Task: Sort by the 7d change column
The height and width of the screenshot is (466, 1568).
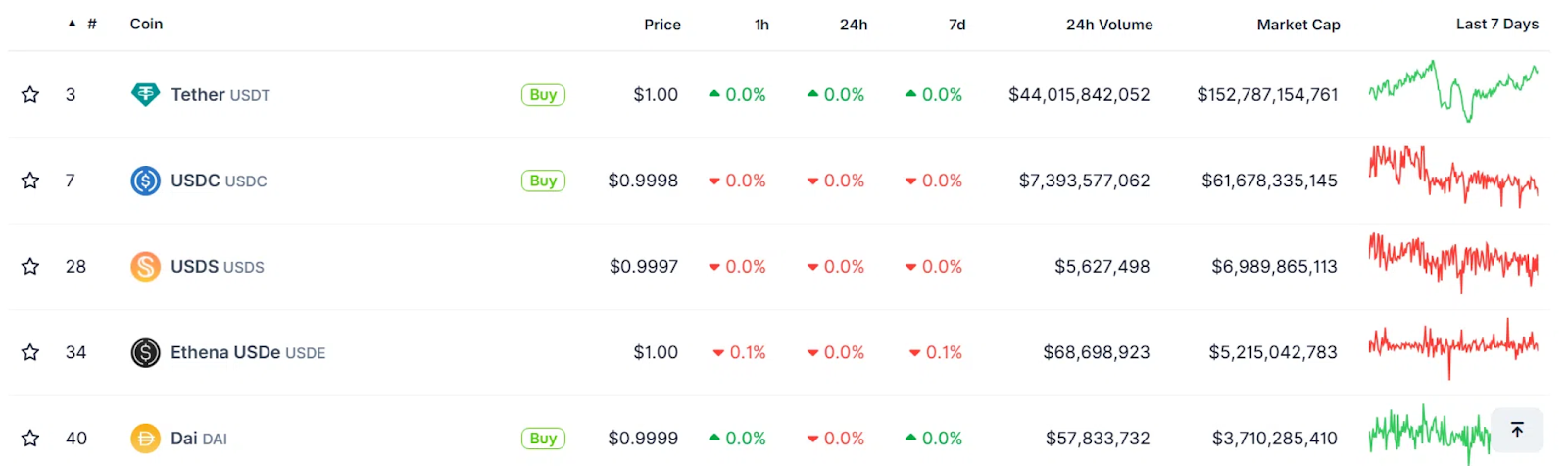Action: (x=956, y=25)
